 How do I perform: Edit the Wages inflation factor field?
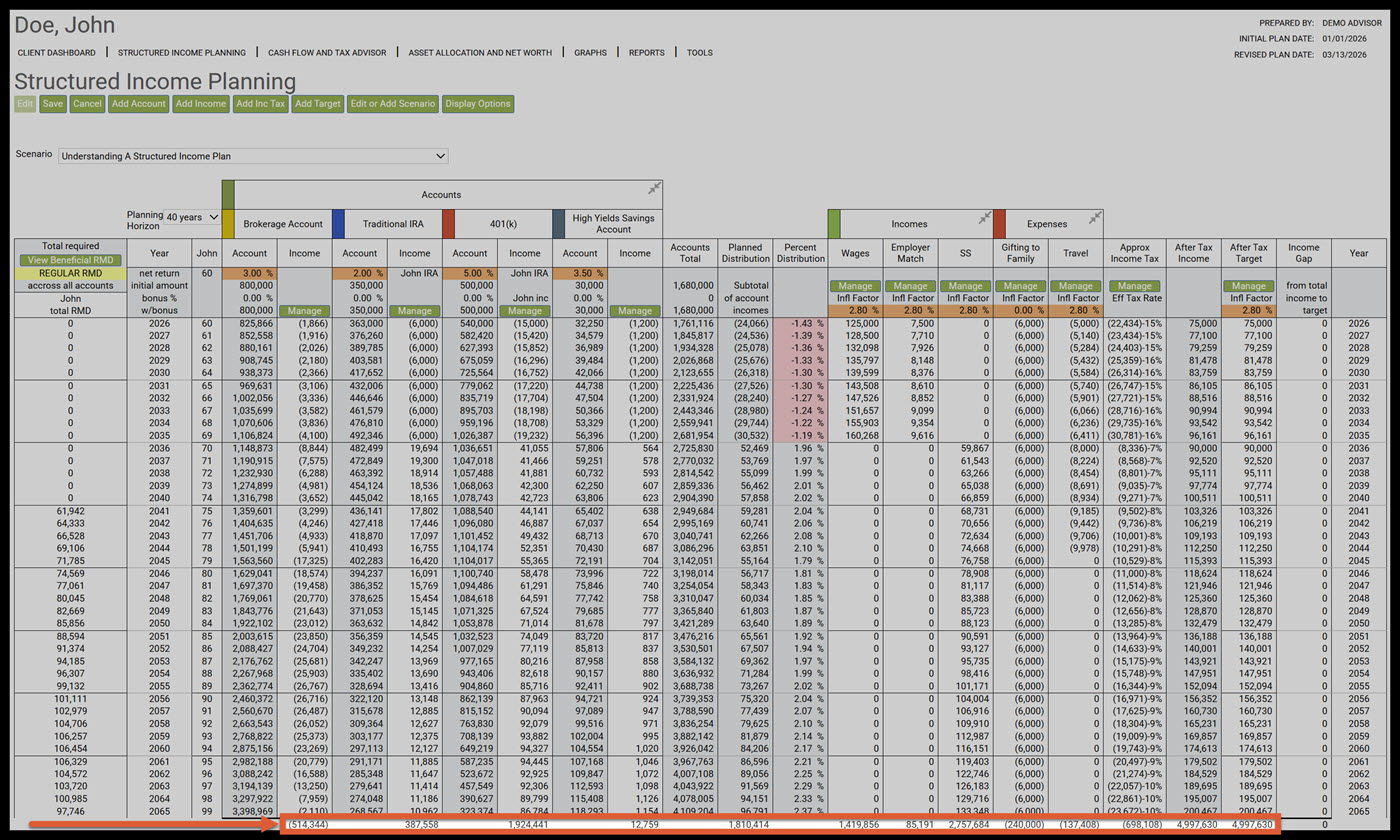point(856,311)
